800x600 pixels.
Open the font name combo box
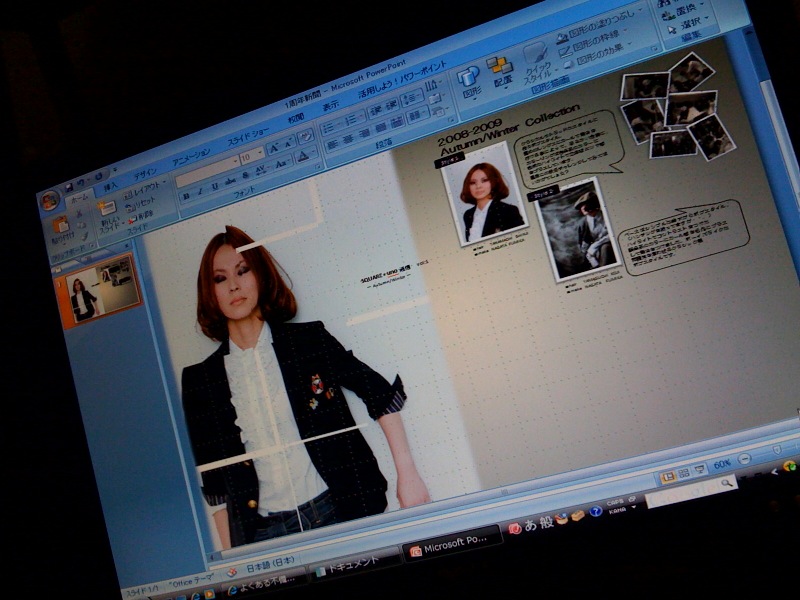(x=208, y=172)
